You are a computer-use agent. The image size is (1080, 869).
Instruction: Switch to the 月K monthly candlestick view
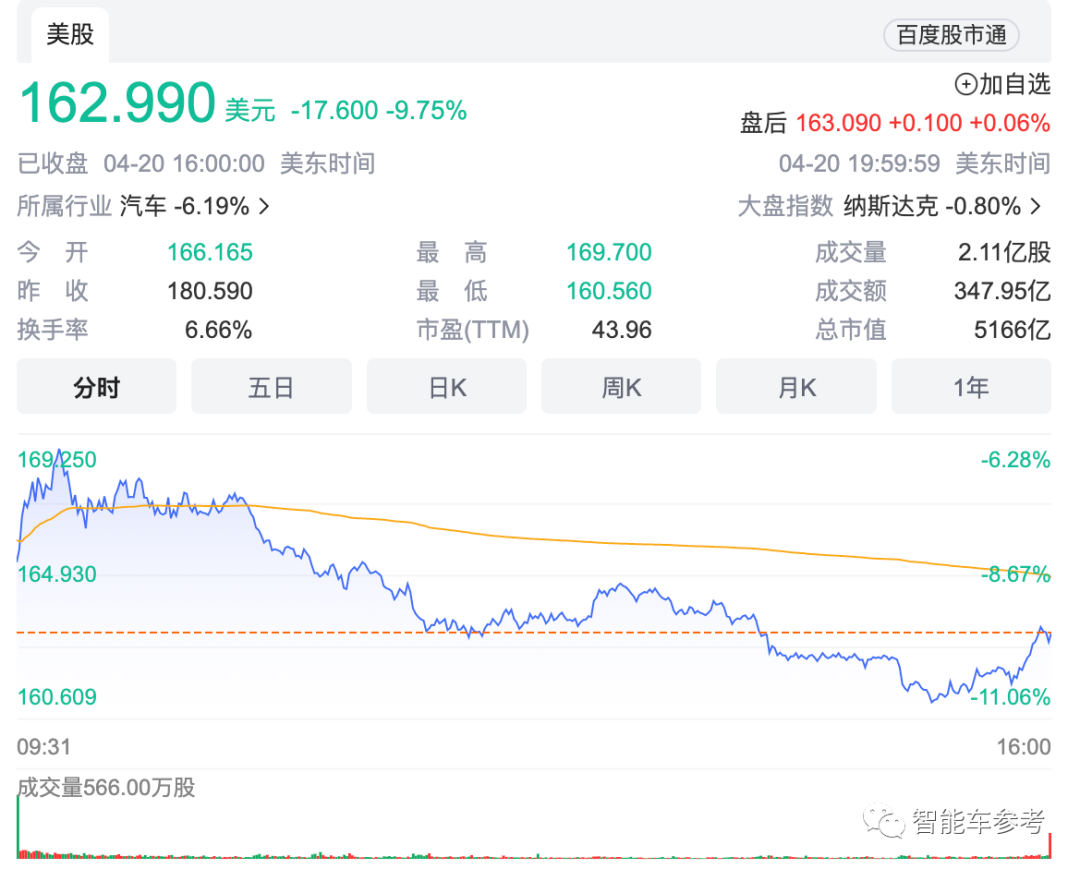pyautogui.click(x=796, y=387)
